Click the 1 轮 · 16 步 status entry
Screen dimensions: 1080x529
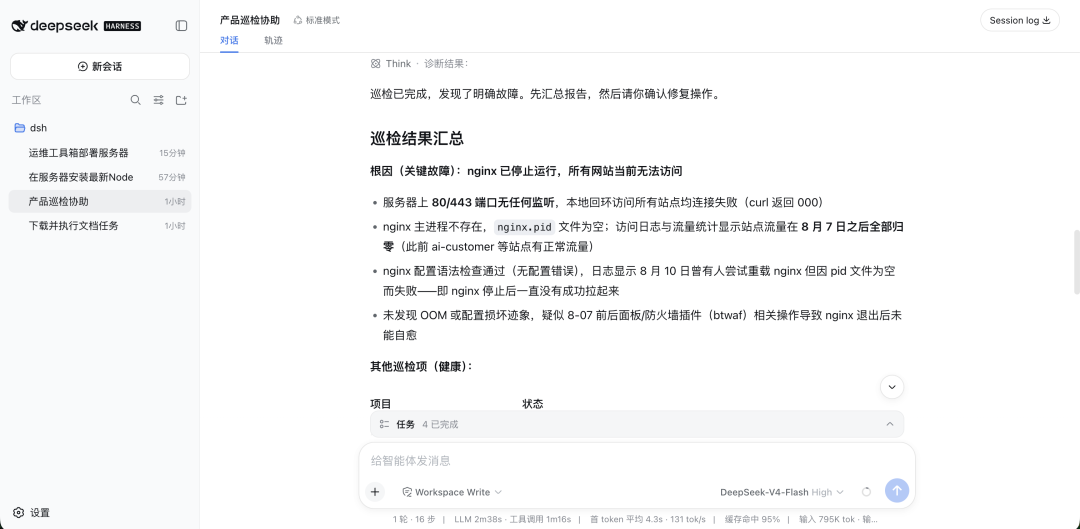point(414,519)
